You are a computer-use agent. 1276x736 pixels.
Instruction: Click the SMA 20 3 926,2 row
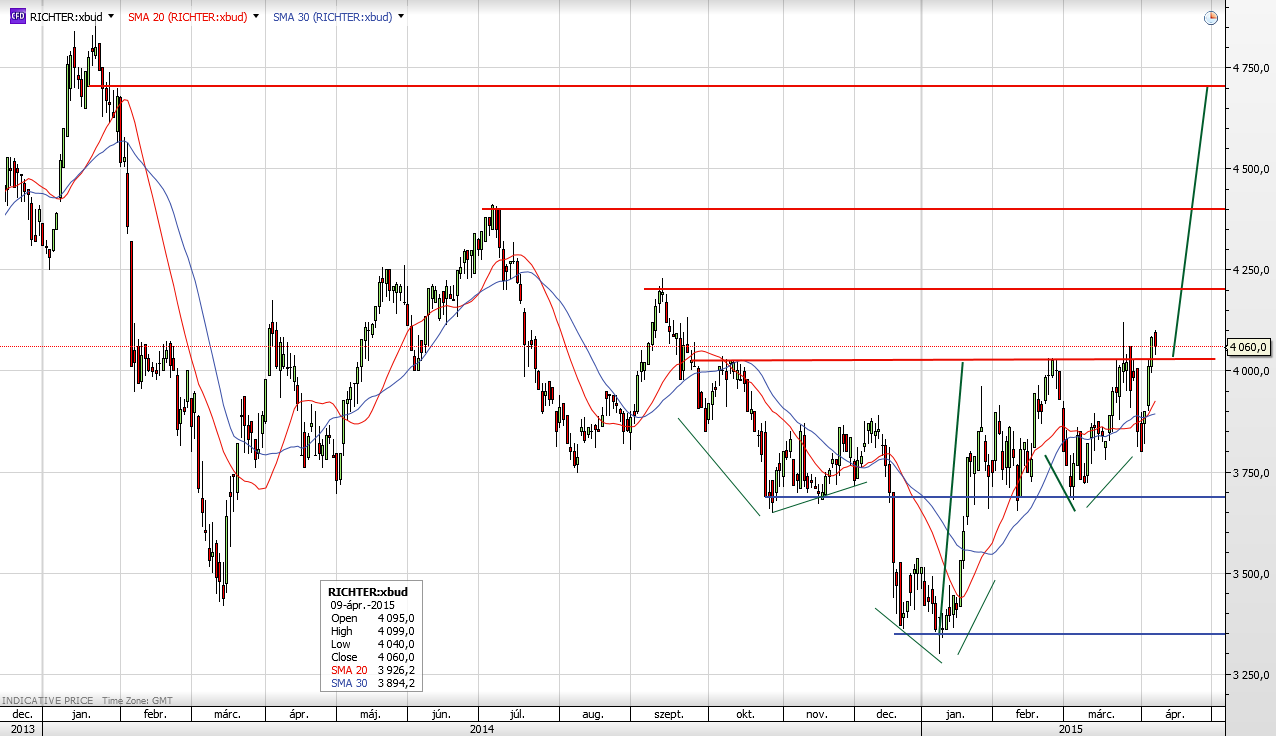[x=372, y=670]
